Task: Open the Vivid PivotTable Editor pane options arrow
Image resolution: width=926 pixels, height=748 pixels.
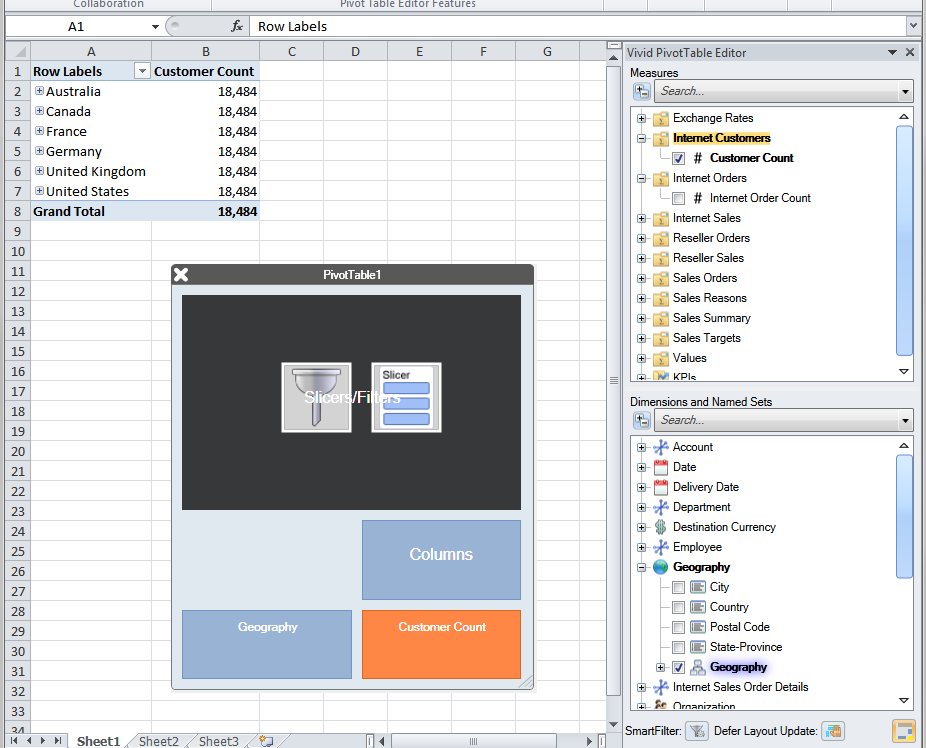Action: (892, 53)
